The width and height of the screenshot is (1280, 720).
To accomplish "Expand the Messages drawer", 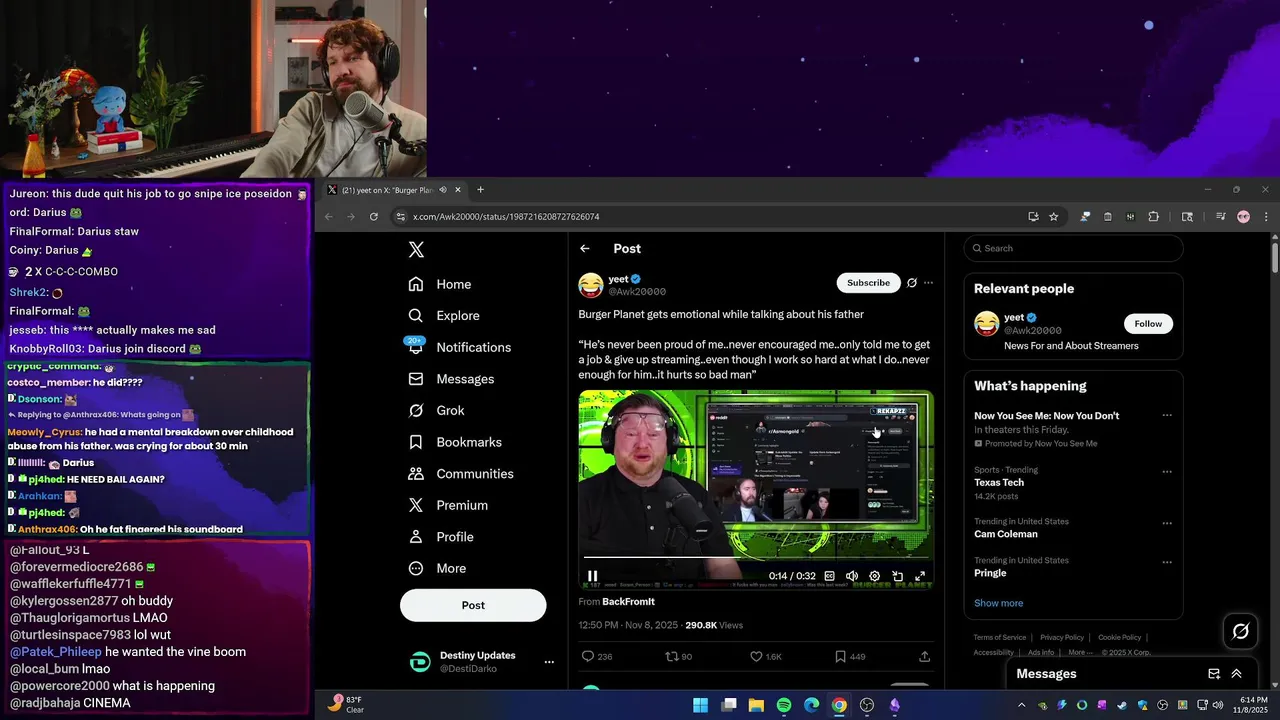I will pyautogui.click(x=1236, y=674).
